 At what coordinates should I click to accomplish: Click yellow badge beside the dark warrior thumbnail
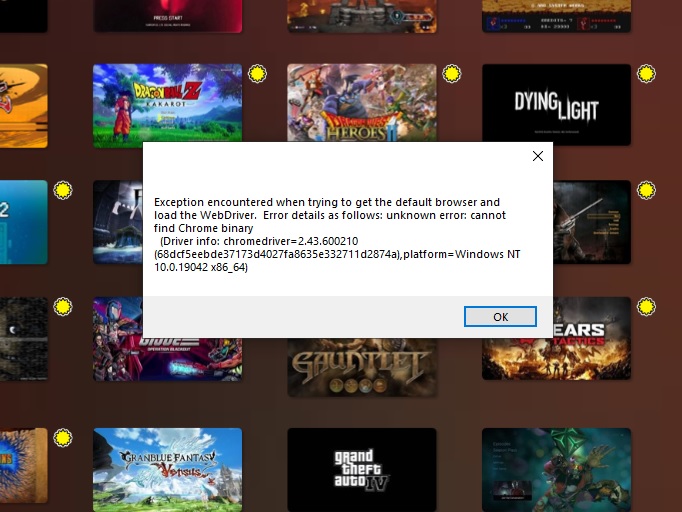646,190
